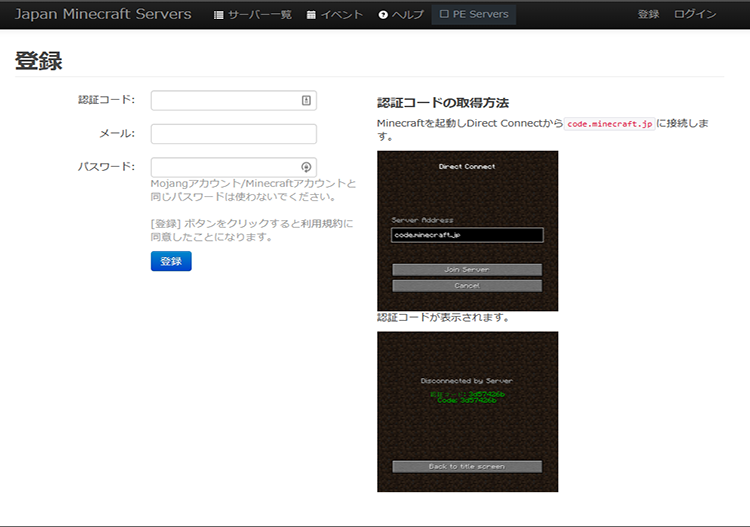Click the code.minecraft.jp code text

(609, 124)
